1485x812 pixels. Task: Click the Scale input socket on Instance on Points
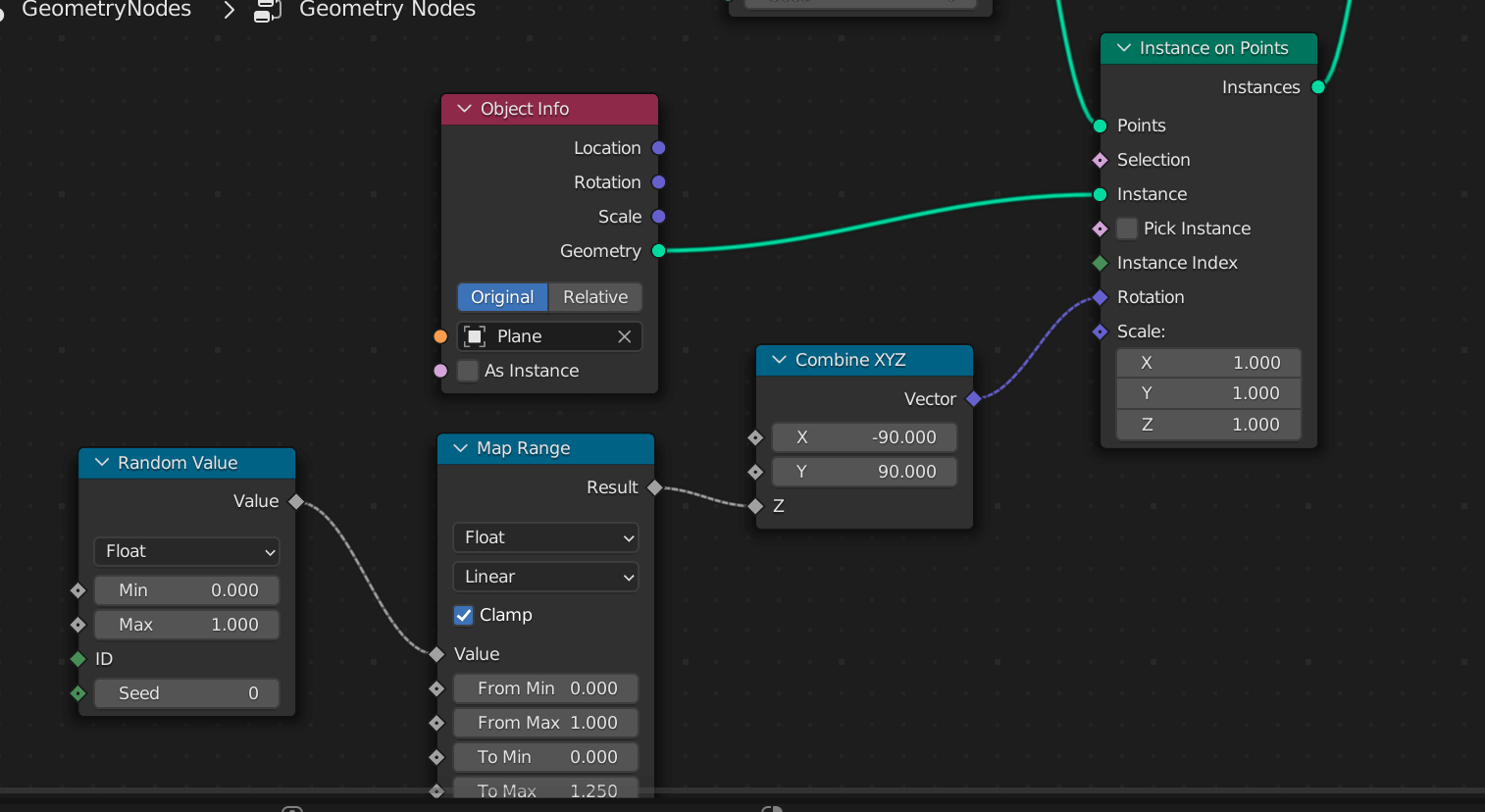point(1100,331)
